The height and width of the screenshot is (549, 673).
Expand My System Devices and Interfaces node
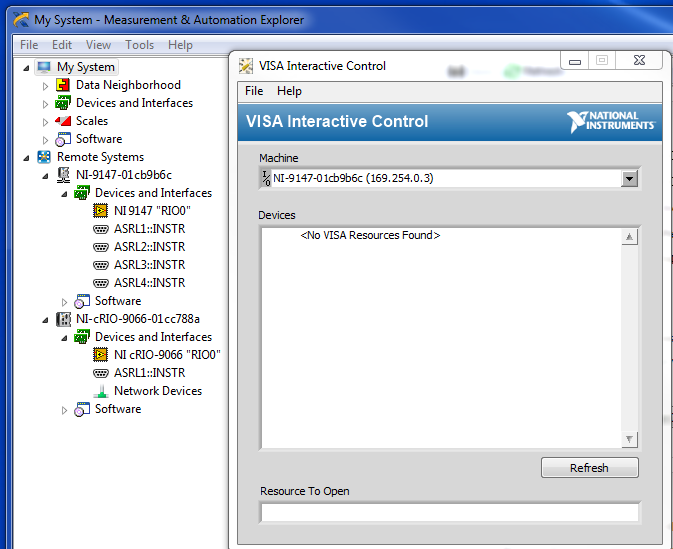point(45,104)
